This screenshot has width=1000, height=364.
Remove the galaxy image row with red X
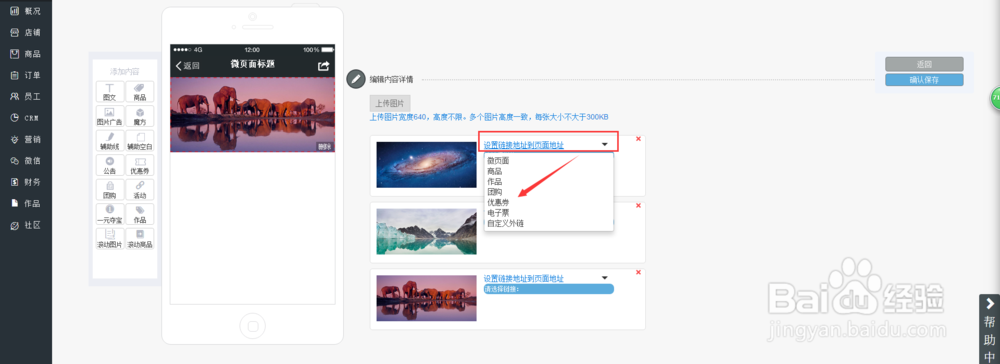pyautogui.click(x=638, y=139)
